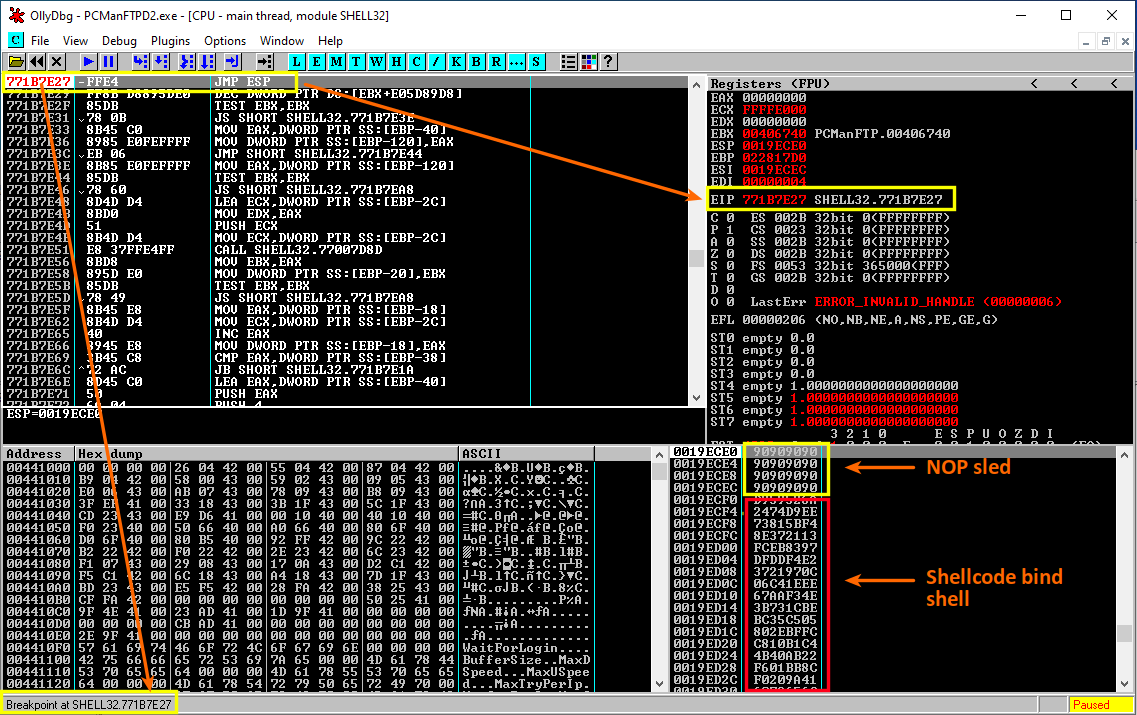Show Handles with the H icon
1137x715 pixels.
point(396,62)
